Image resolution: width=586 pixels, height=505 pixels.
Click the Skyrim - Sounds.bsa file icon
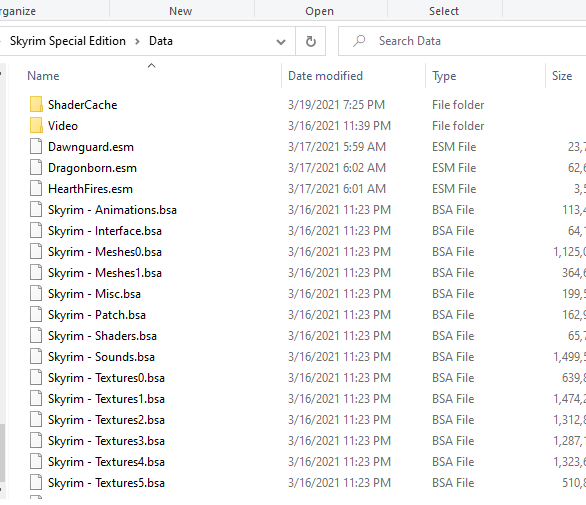coord(36,357)
